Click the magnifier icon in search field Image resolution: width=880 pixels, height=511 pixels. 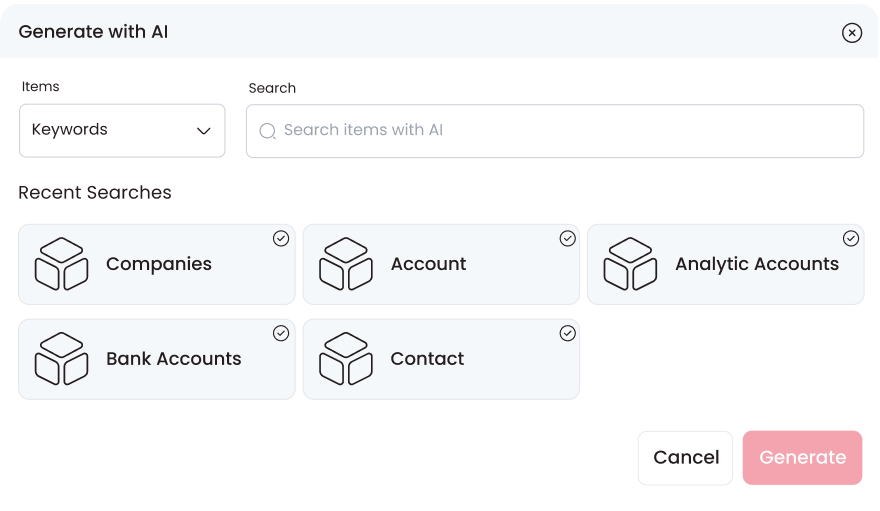coord(267,131)
